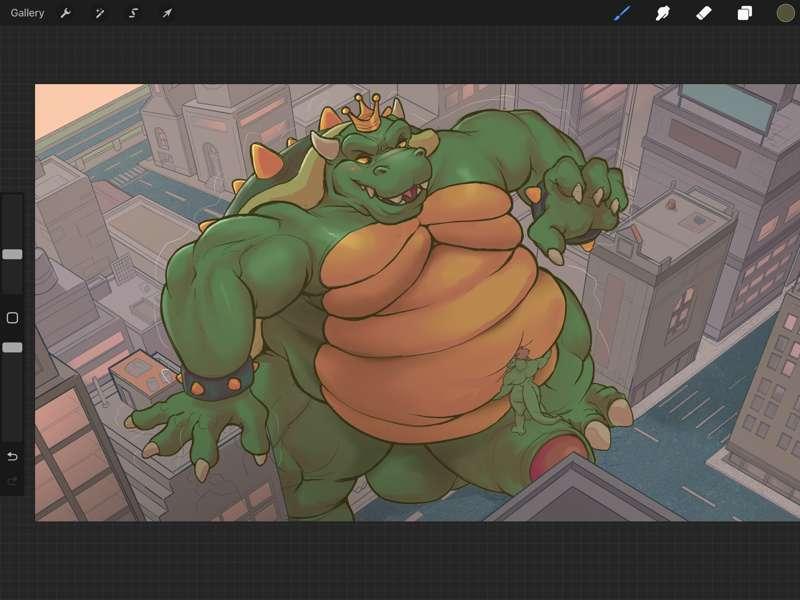Viewport: 800px width, 600px height.
Task: Activate the Selection tool
Action: tap(134, 13)
